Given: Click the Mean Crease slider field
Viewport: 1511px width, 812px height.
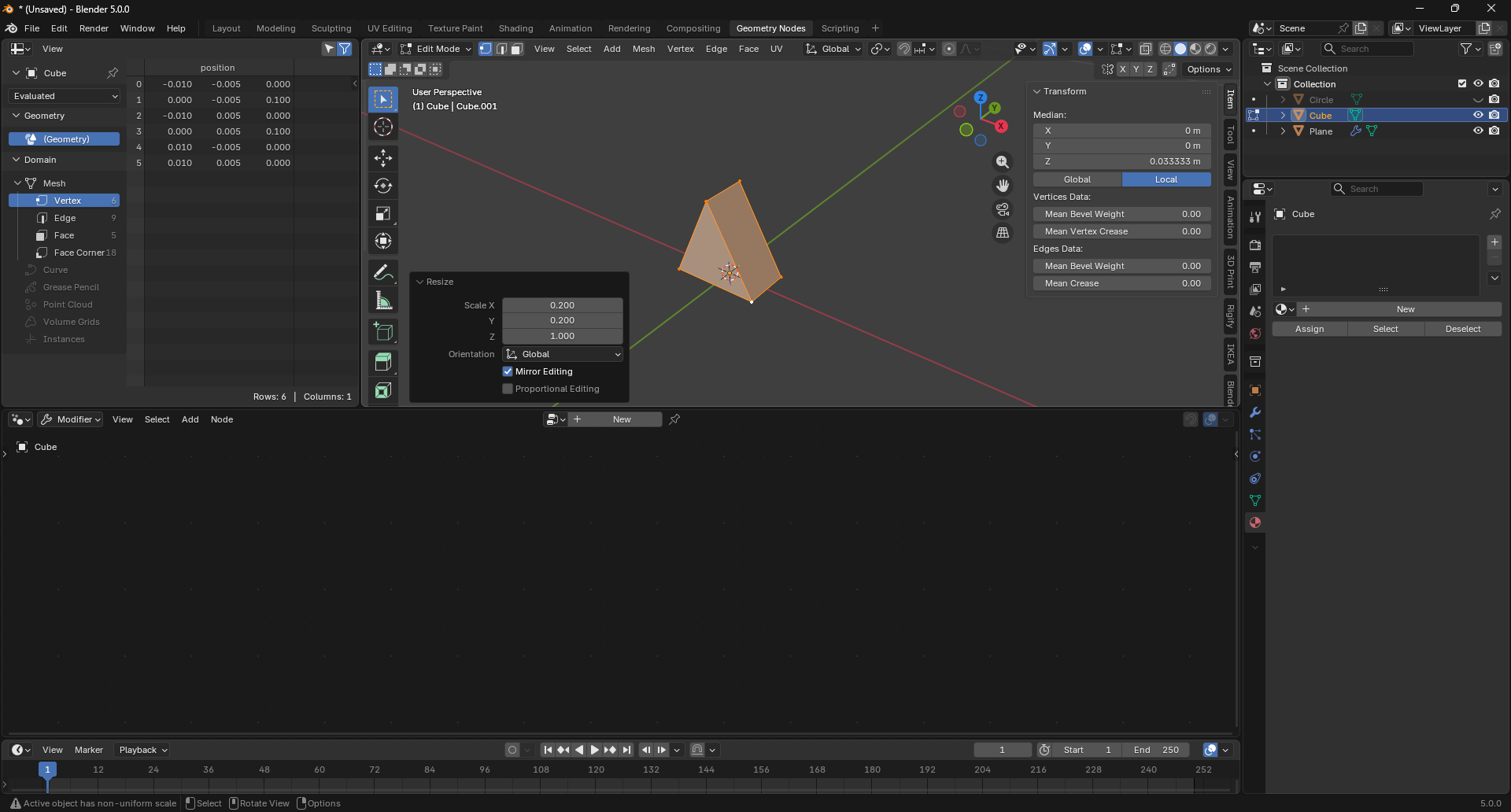Looking at the screenshot, I should click(1121, 283).
